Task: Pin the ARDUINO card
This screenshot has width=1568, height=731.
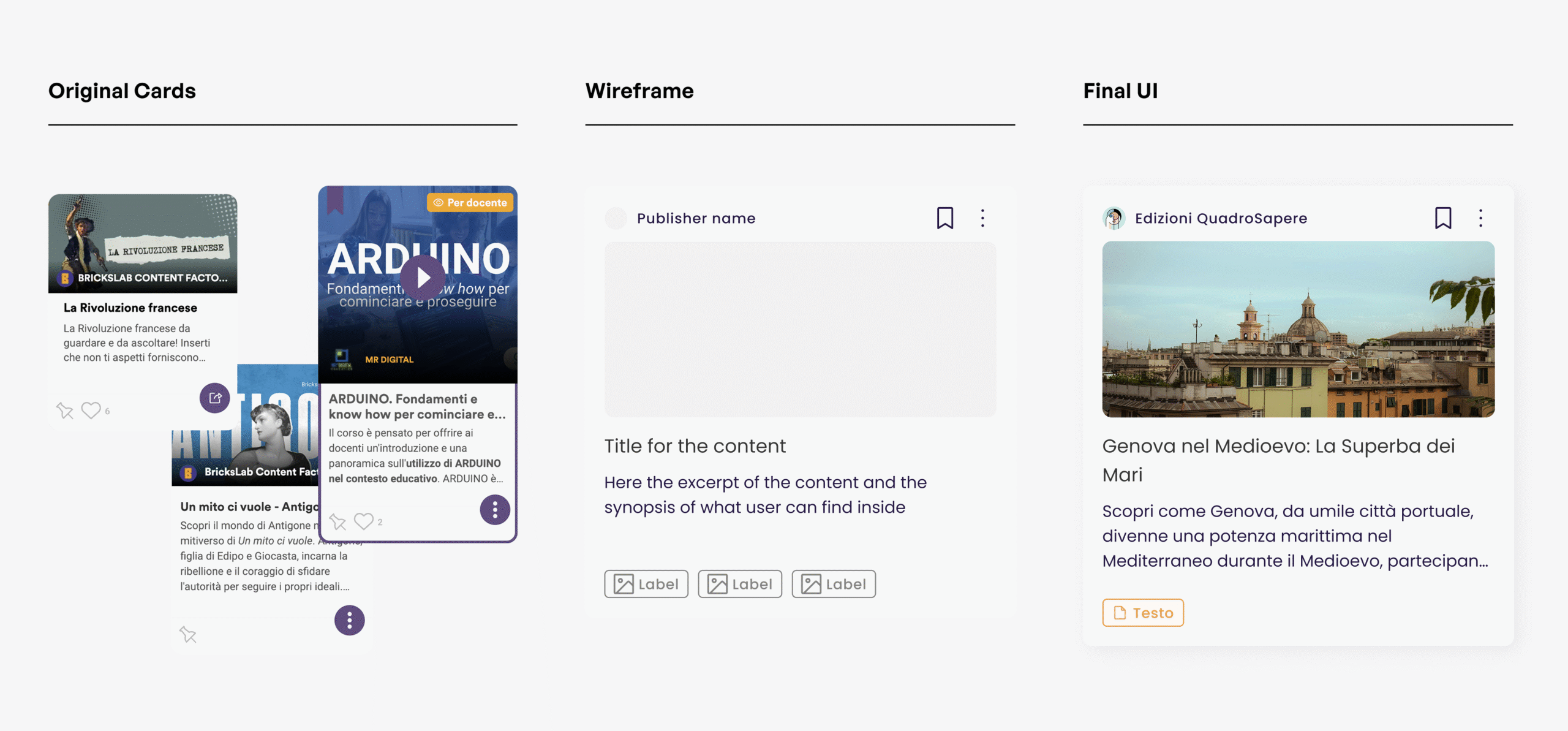Action: [337, 522]
